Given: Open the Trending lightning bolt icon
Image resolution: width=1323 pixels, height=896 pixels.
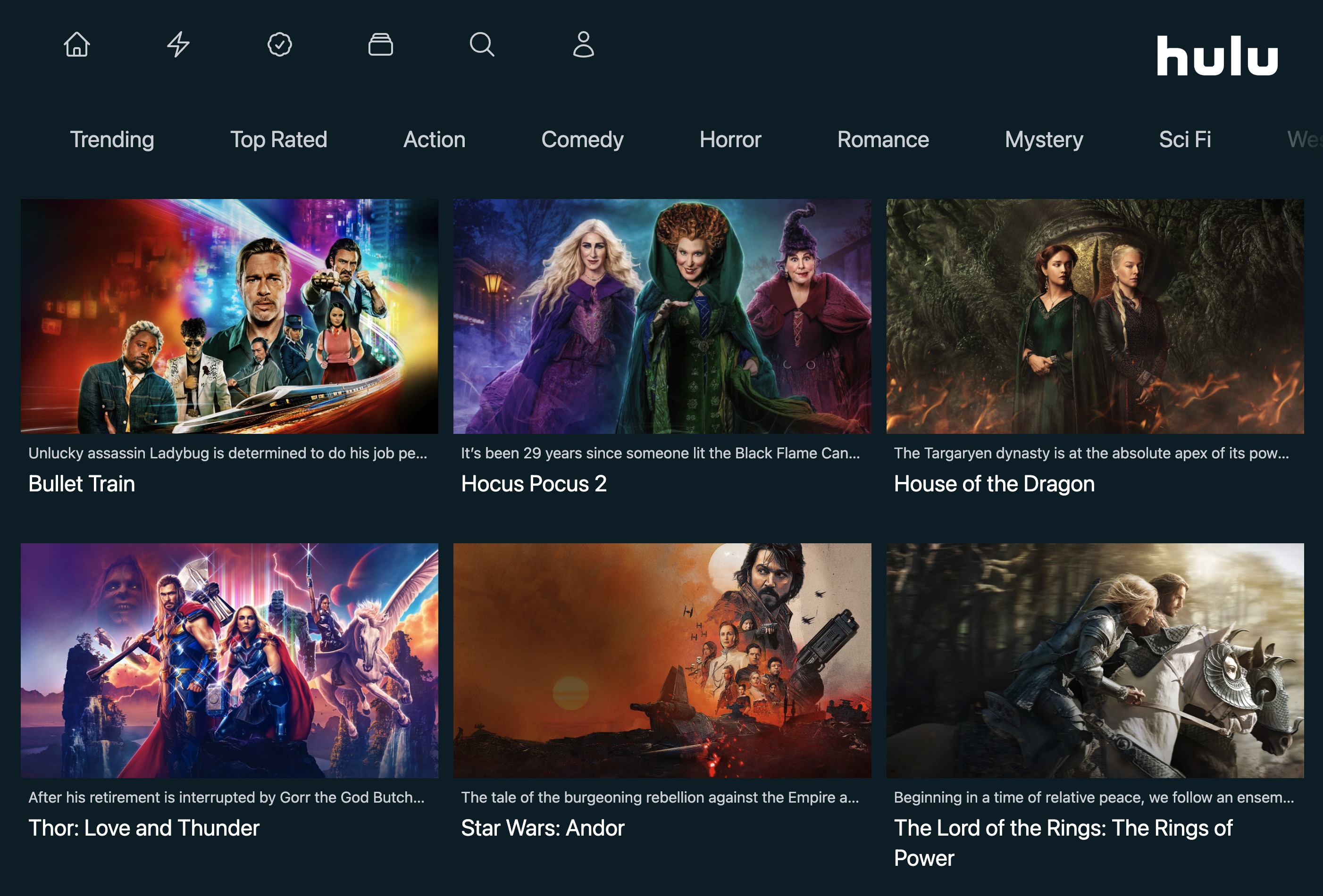Looking at the screenshot, I should click(x=178, y=44).
